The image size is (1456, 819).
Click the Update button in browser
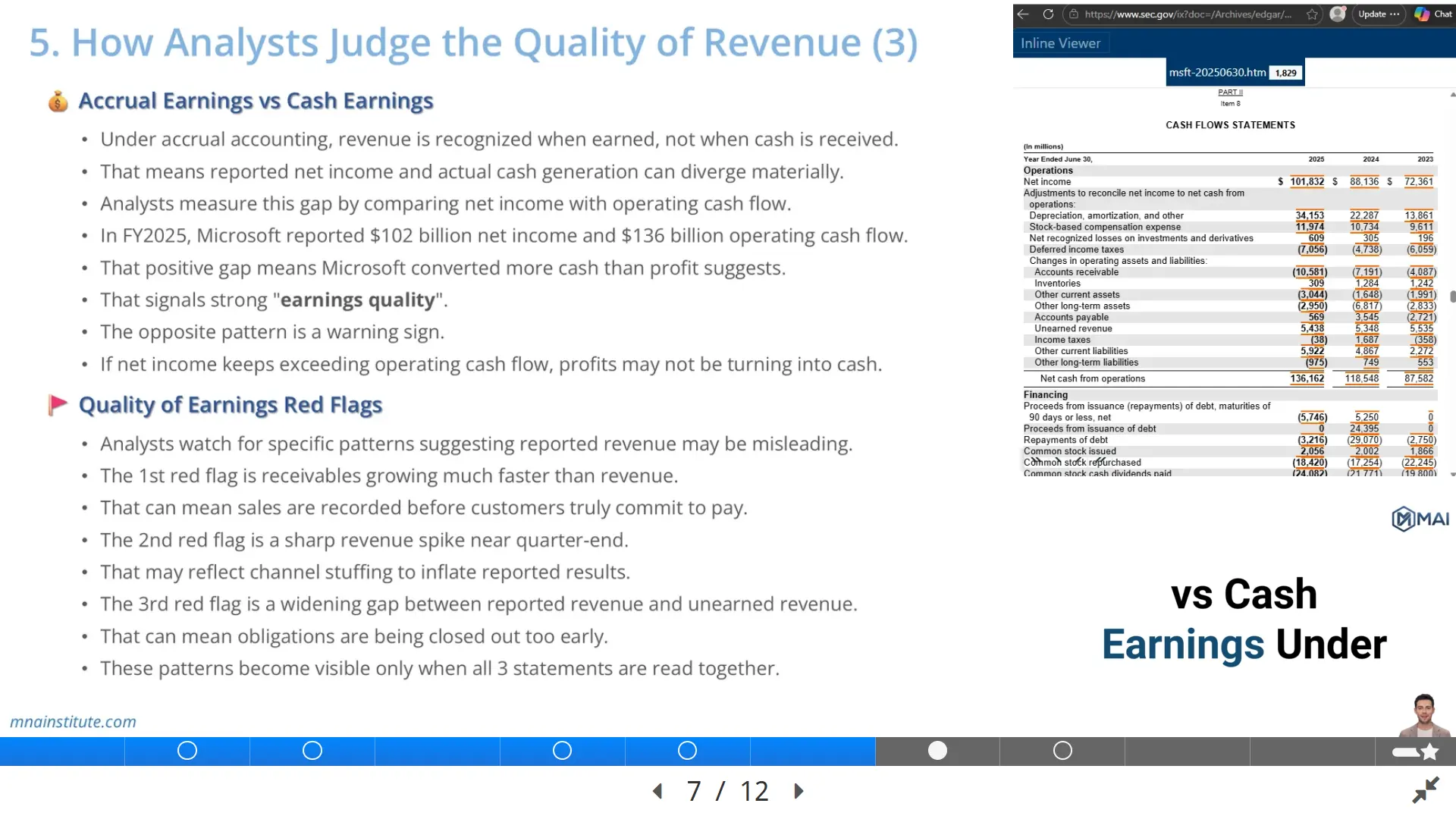pyautogui.click(x=1377, y=14)
